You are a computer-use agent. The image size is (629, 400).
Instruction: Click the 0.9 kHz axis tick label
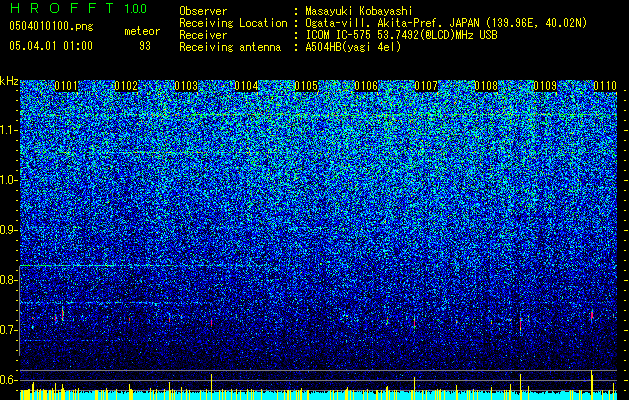coord(9,230)
